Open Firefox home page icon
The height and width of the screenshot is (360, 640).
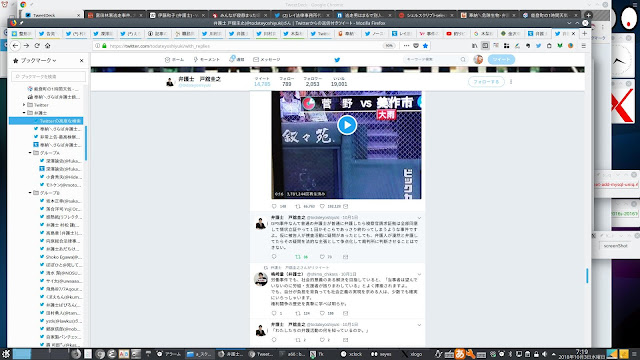click(x=47, y=46)
